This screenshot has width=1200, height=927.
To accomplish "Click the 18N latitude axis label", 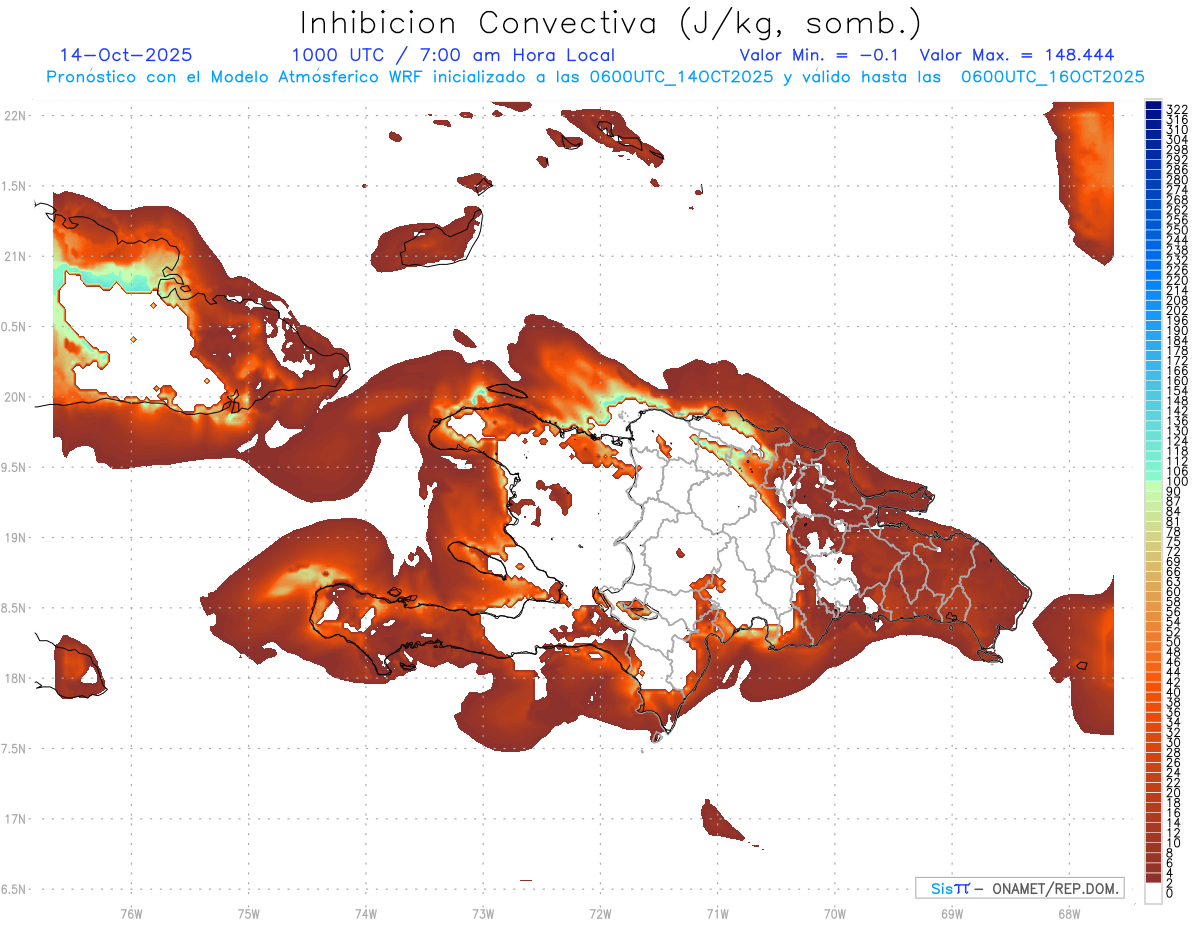I will 15,678.
